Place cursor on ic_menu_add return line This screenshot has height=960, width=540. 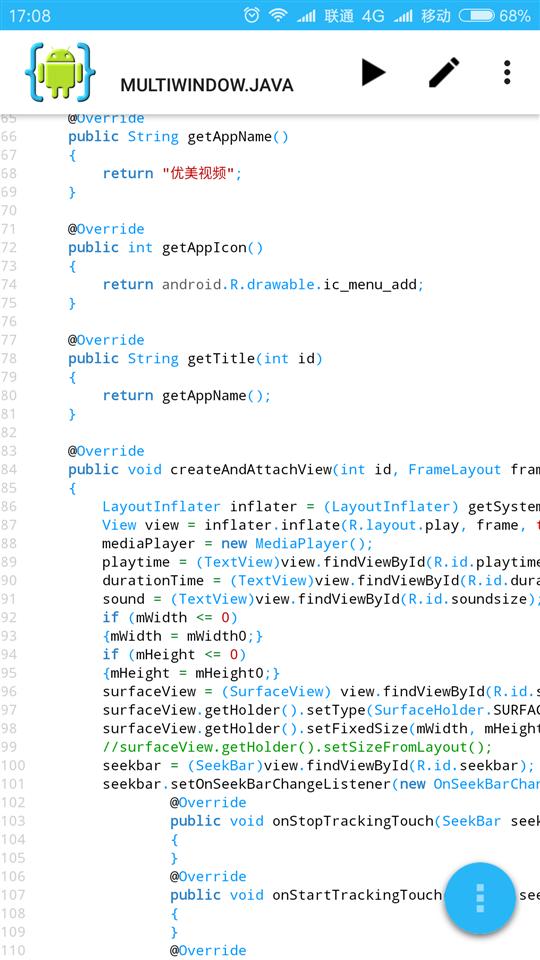tap(263, 284)
